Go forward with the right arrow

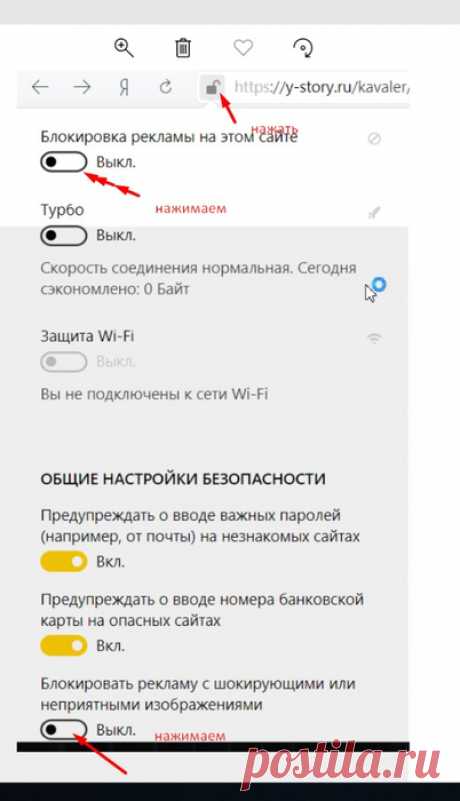click(82, 87)
